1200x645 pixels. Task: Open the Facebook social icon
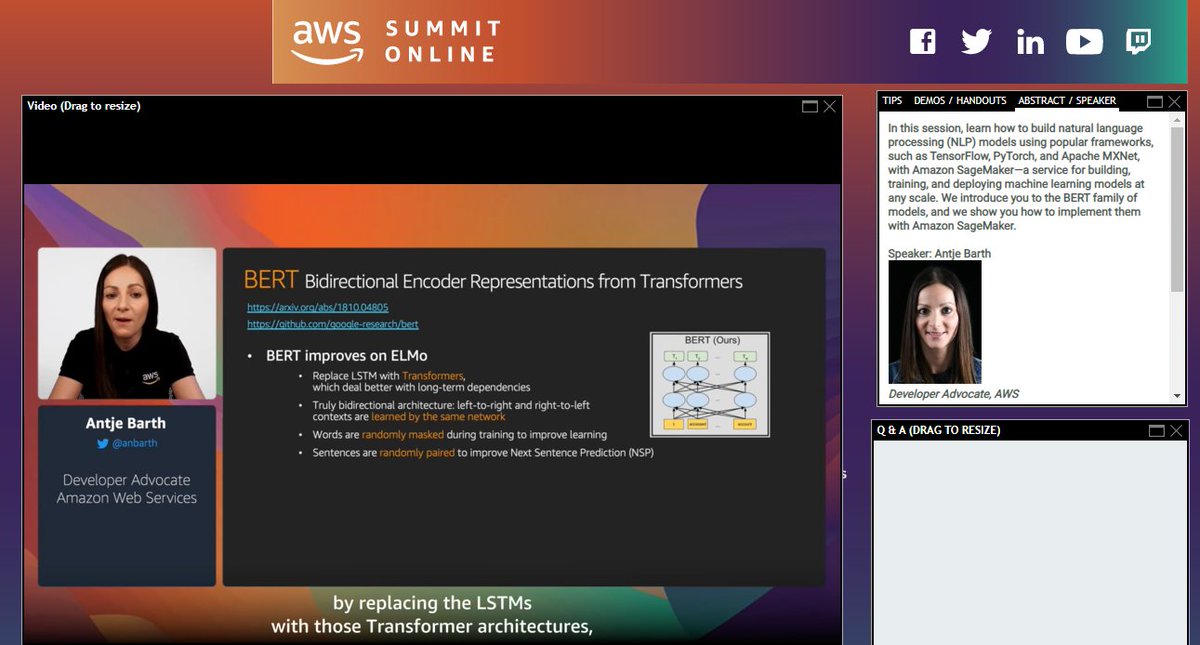922,42
